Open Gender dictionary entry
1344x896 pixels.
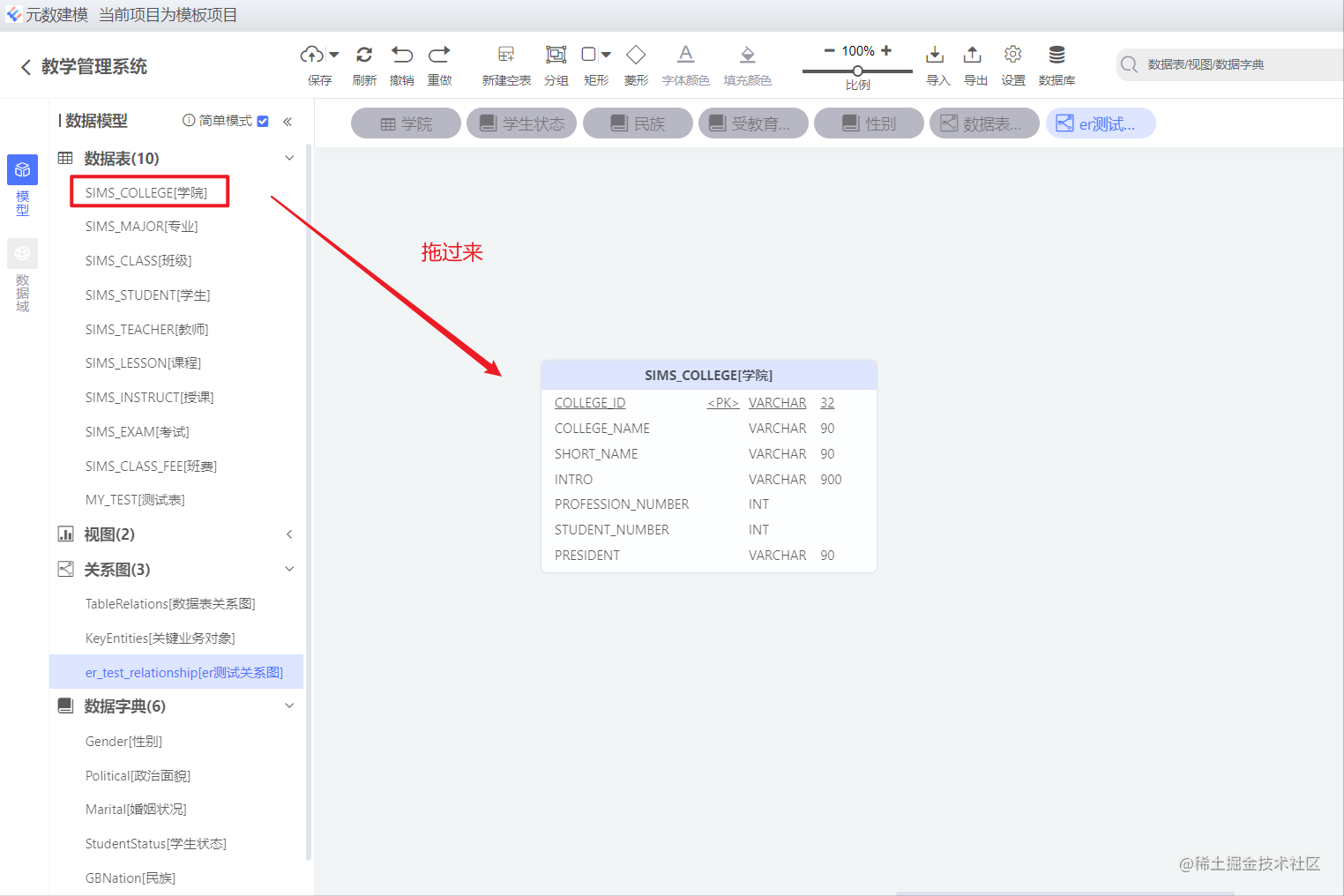tap(123, 742)
